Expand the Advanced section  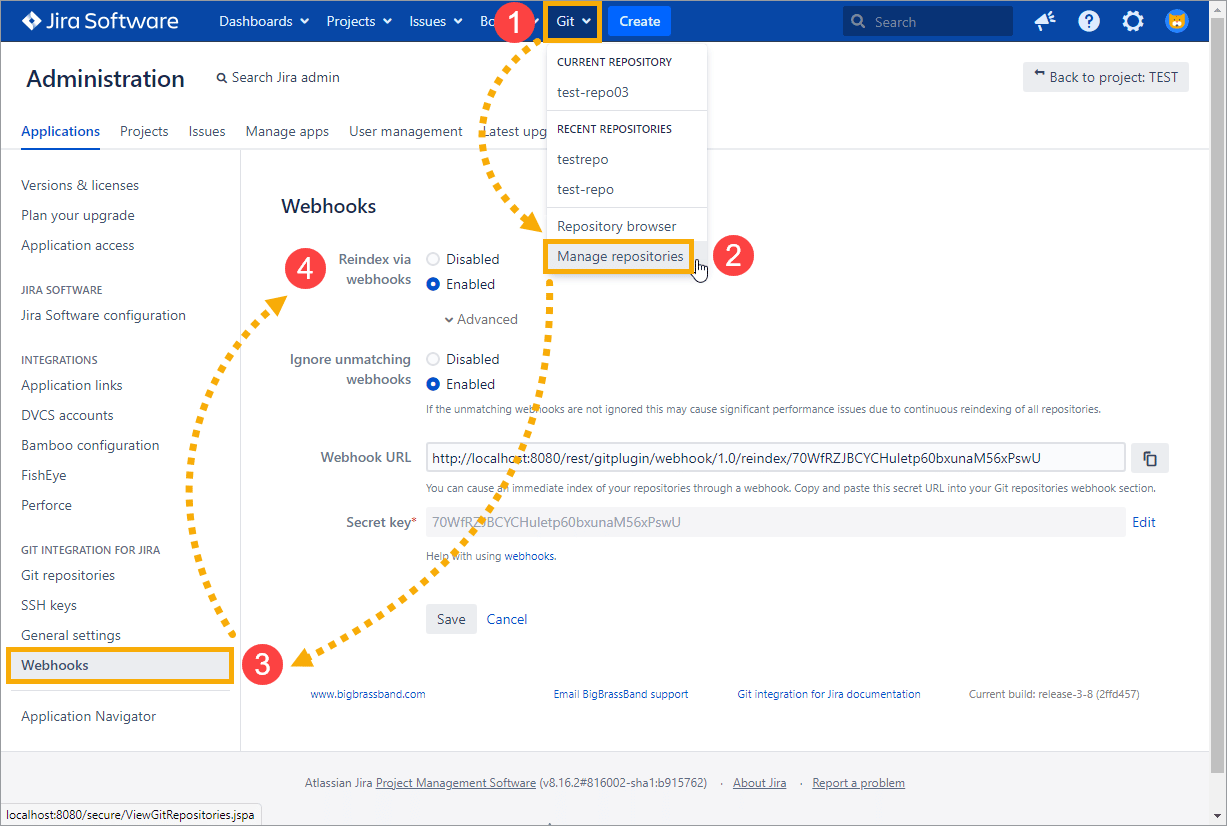pyautogui.click(x=481, y=319)
